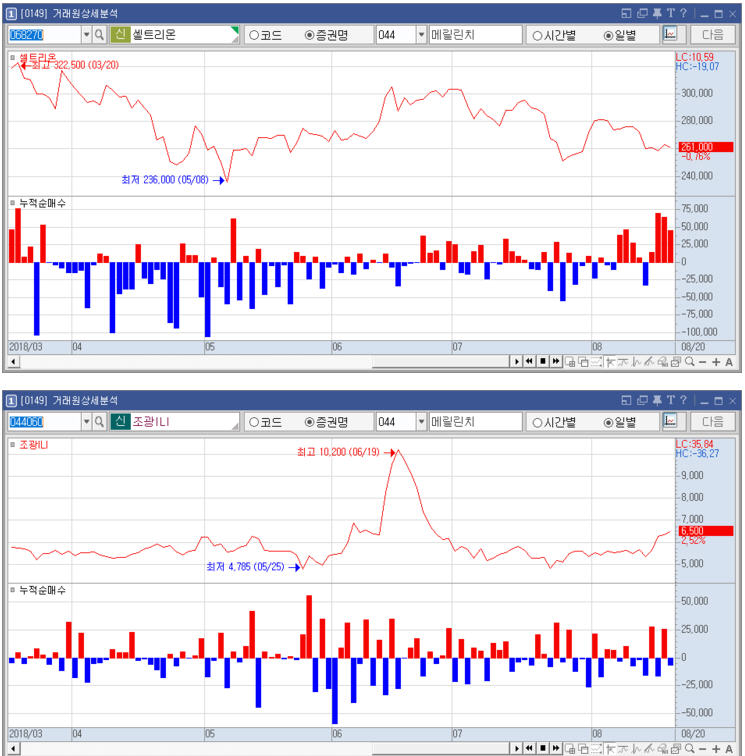The width and height of the screenshot is (745, 756).
Task: Select the 일별 radio button in bottom window
Action: [609, 421]
